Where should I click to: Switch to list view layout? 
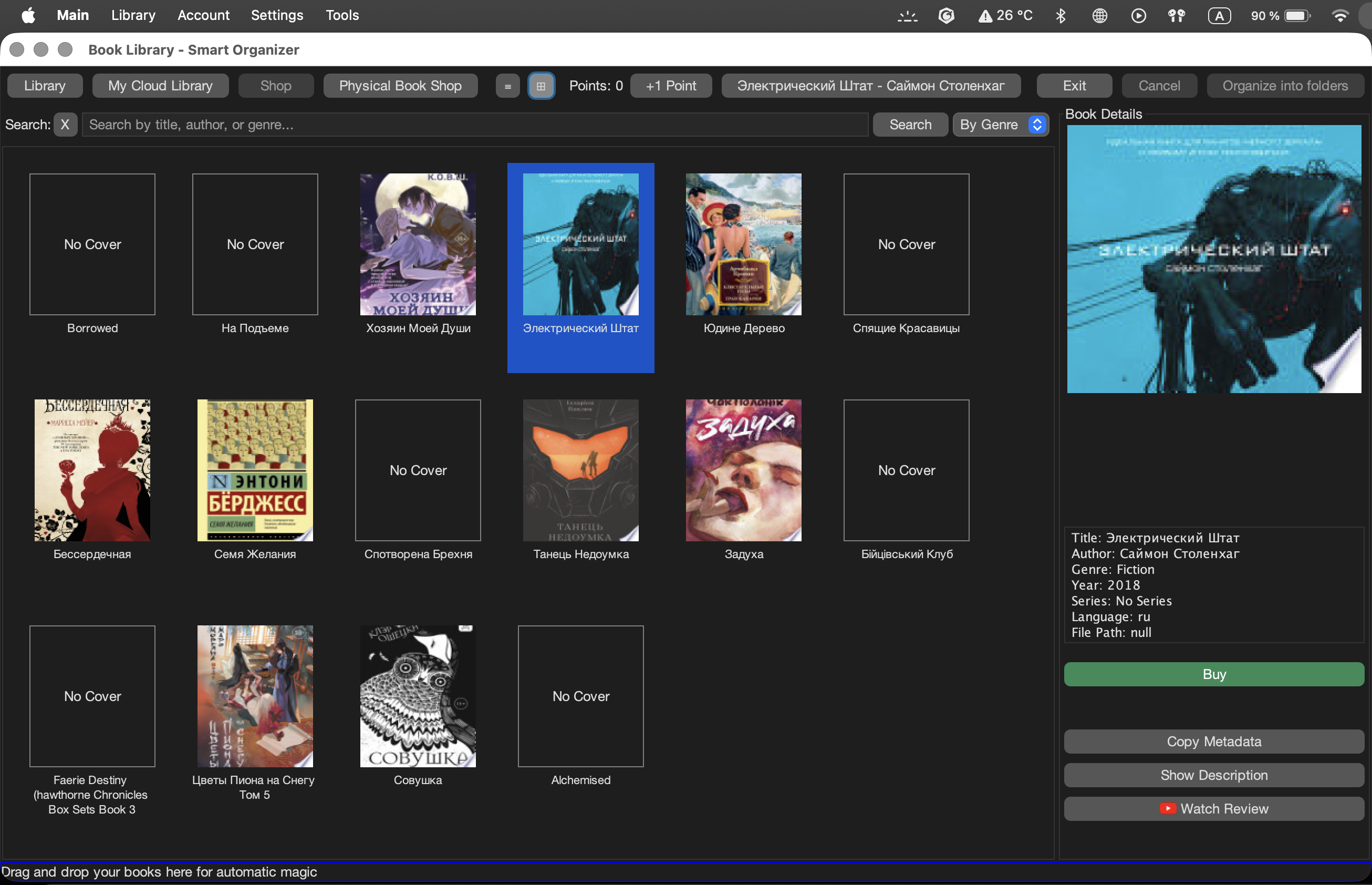click(508, 86)
